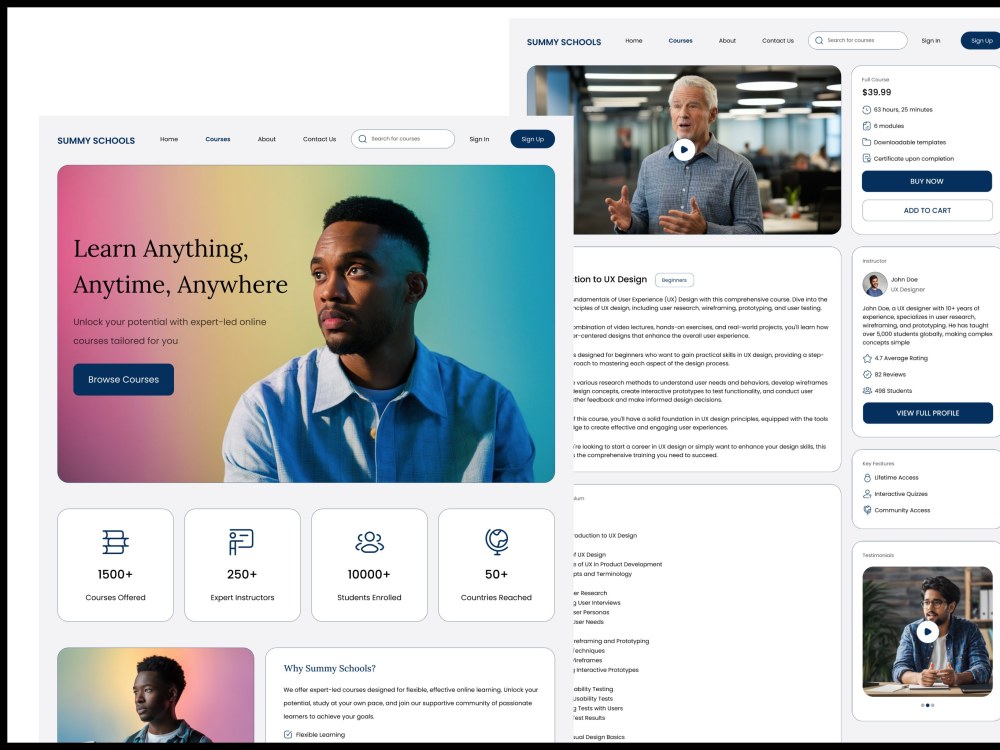This screenshot has width=1000, height=750.
Task: Open Contact Us in the course page navigation
Action: pyautogui.click(x=778, y=40)
